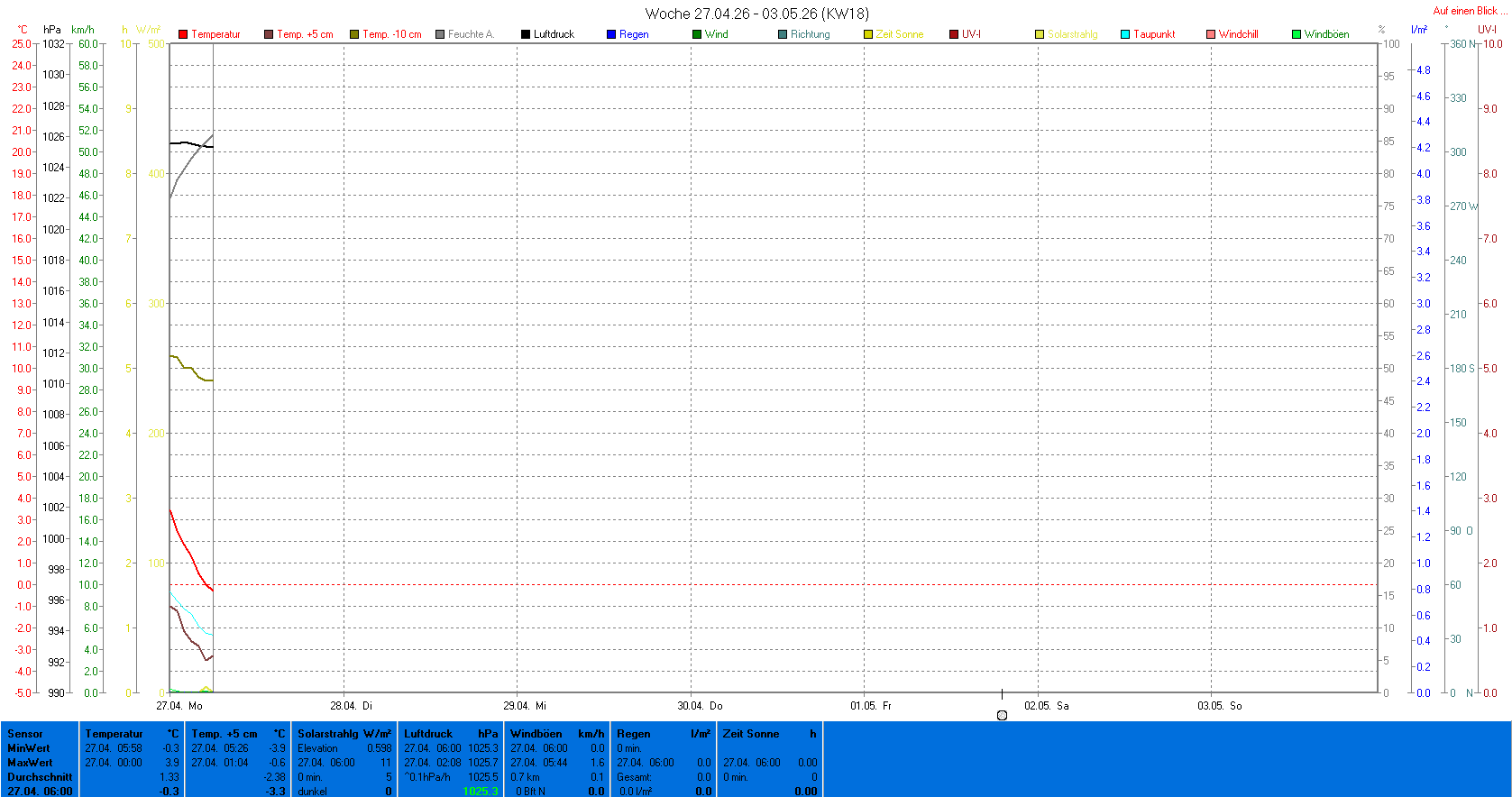Click the UV-I legend label
1512x797 pixels.
[971, 34]
